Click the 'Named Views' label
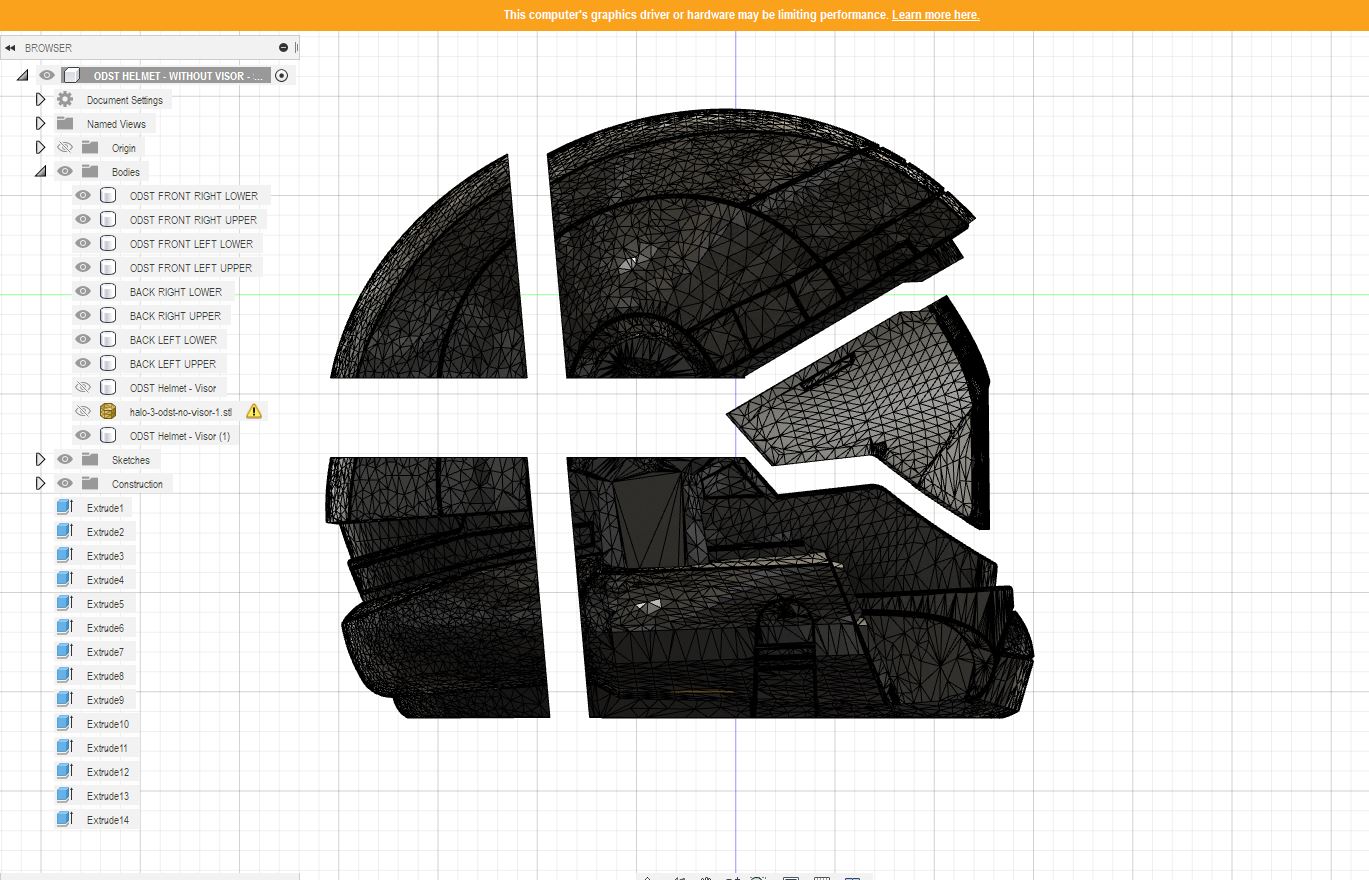 point(116,124)
